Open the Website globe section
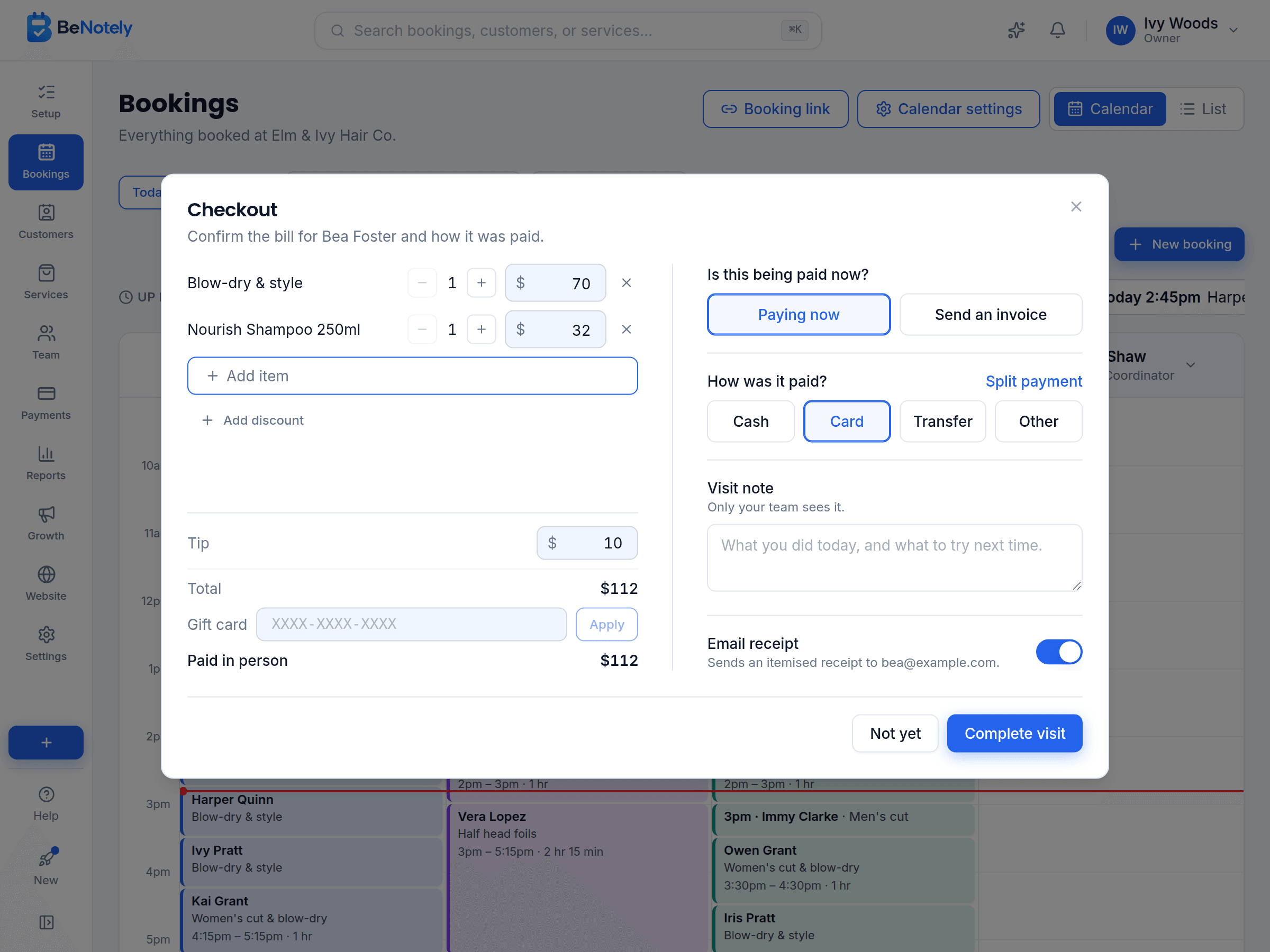The height and width of the screenshot is (952, 1270). tap(46, 583)
